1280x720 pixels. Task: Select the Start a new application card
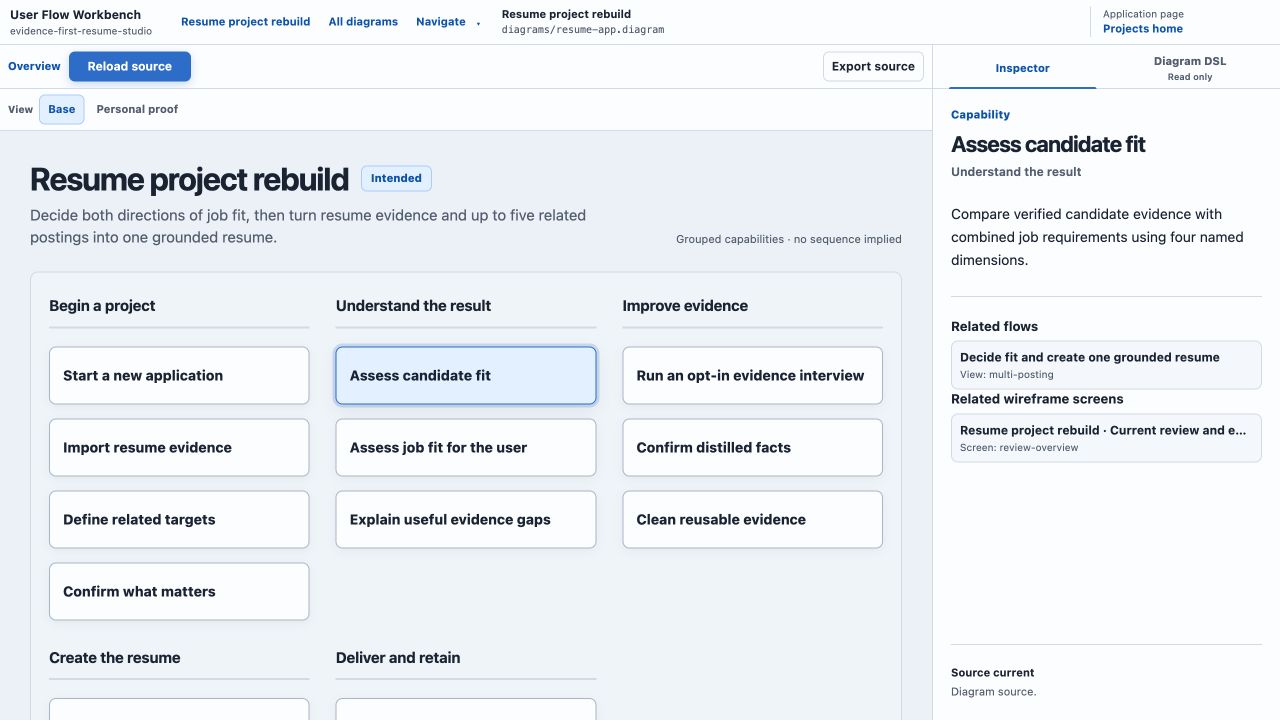click(179, 376)
